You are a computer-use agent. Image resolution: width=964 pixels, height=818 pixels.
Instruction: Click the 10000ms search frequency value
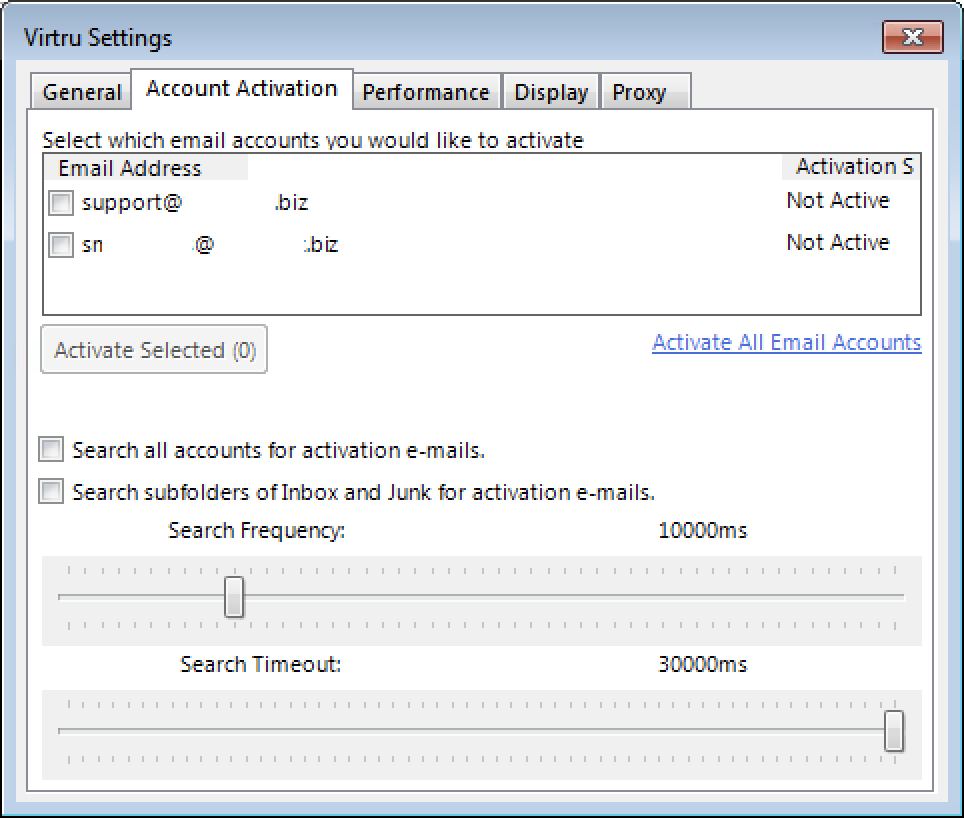702,530
